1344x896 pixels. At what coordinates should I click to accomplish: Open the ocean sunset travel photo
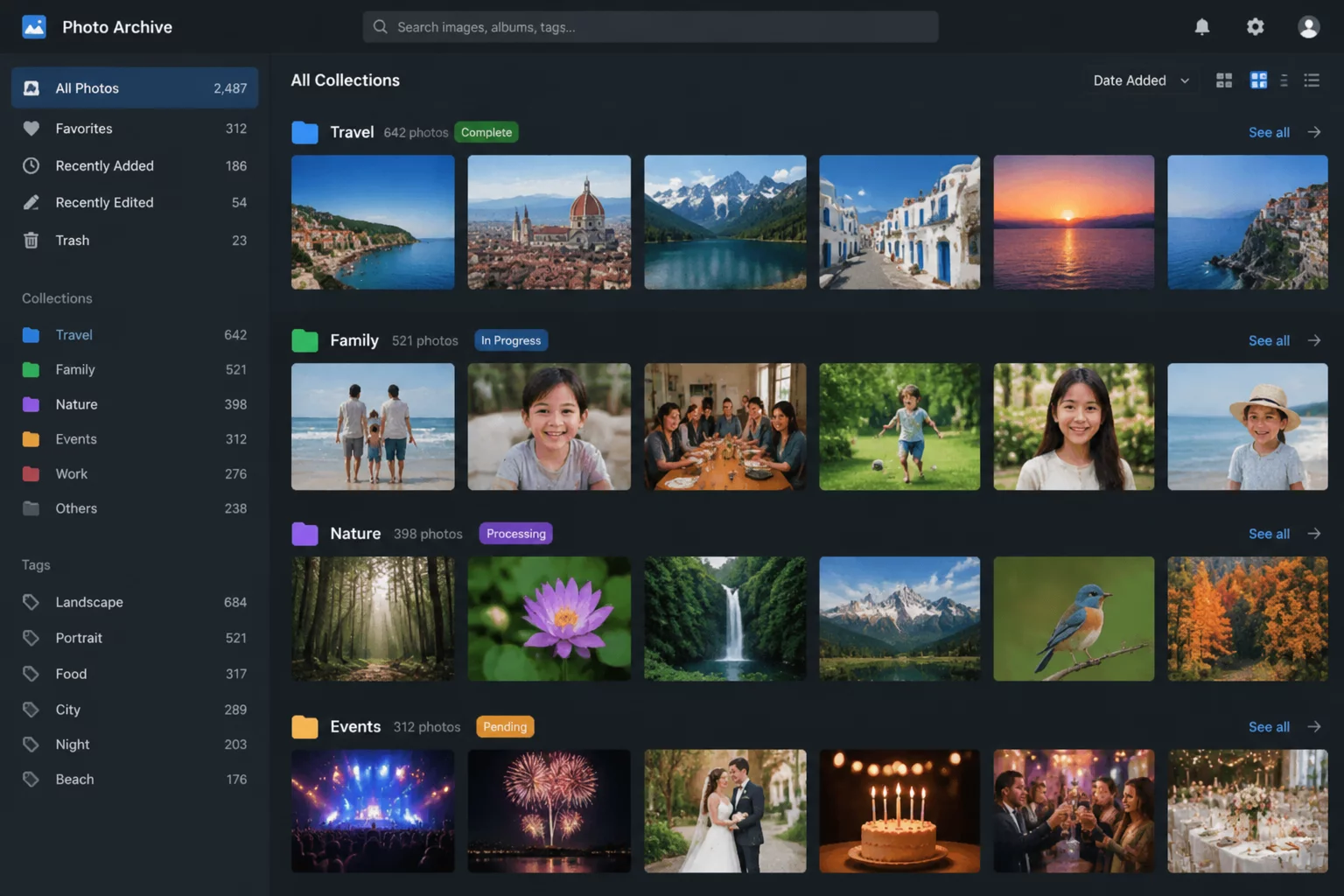pos(1074,222)
